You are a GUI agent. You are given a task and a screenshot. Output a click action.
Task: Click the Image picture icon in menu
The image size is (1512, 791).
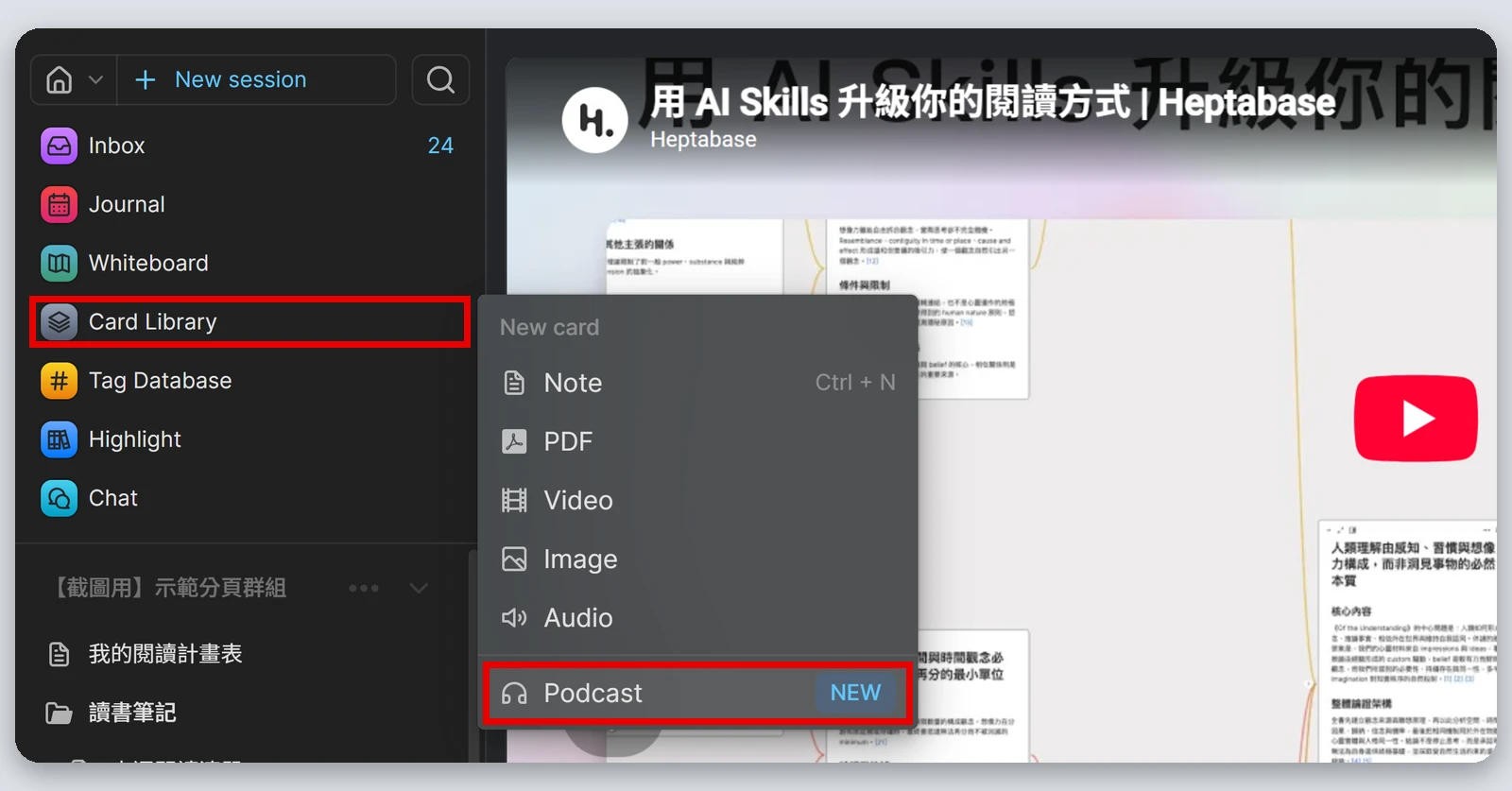[514, 559]
